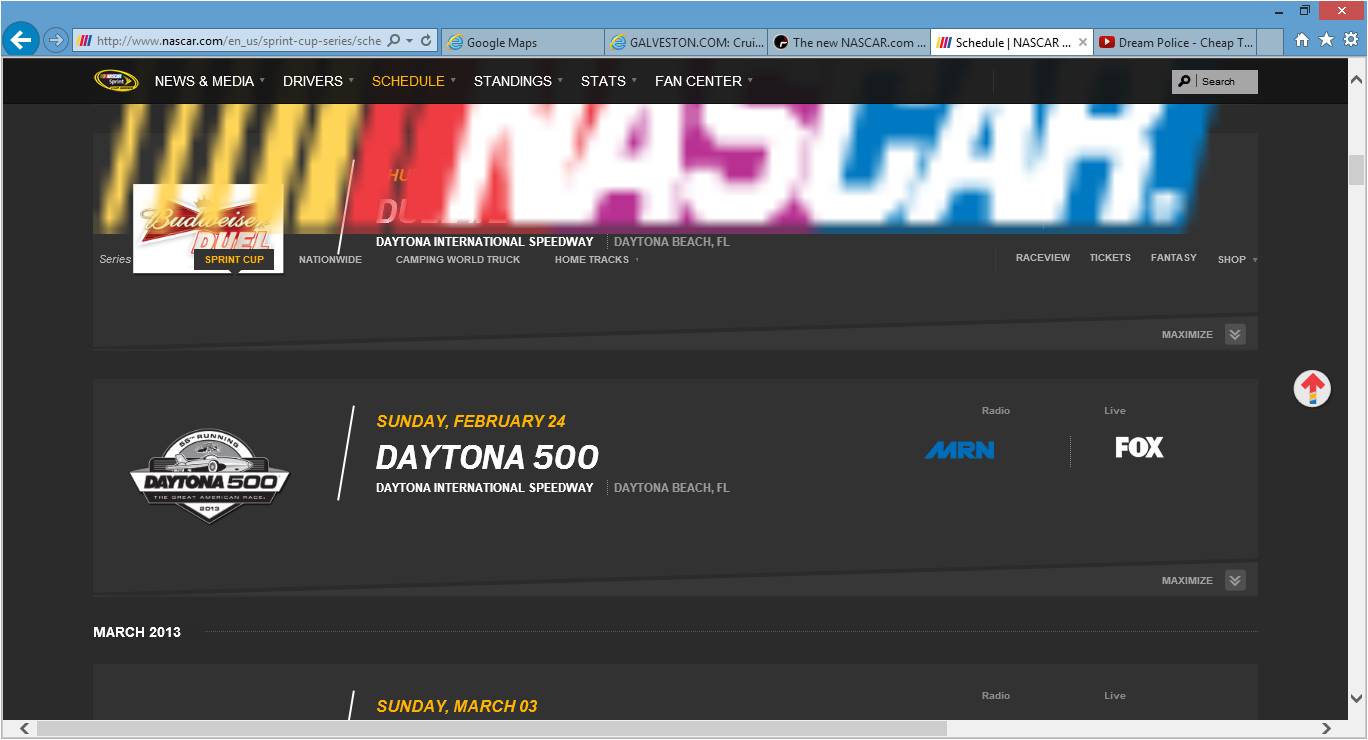
Task: Click NASCAR Sprint Cup logo icon
Action: (x=116, y=80)
